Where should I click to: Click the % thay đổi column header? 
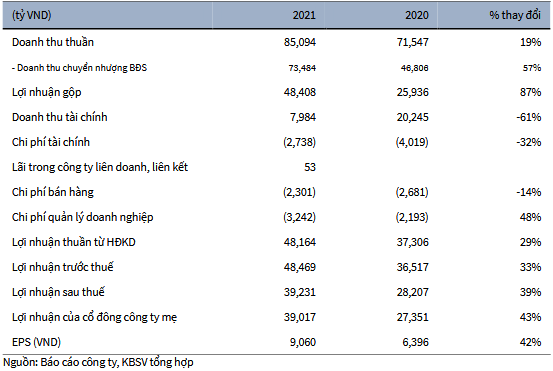(515, 15)
